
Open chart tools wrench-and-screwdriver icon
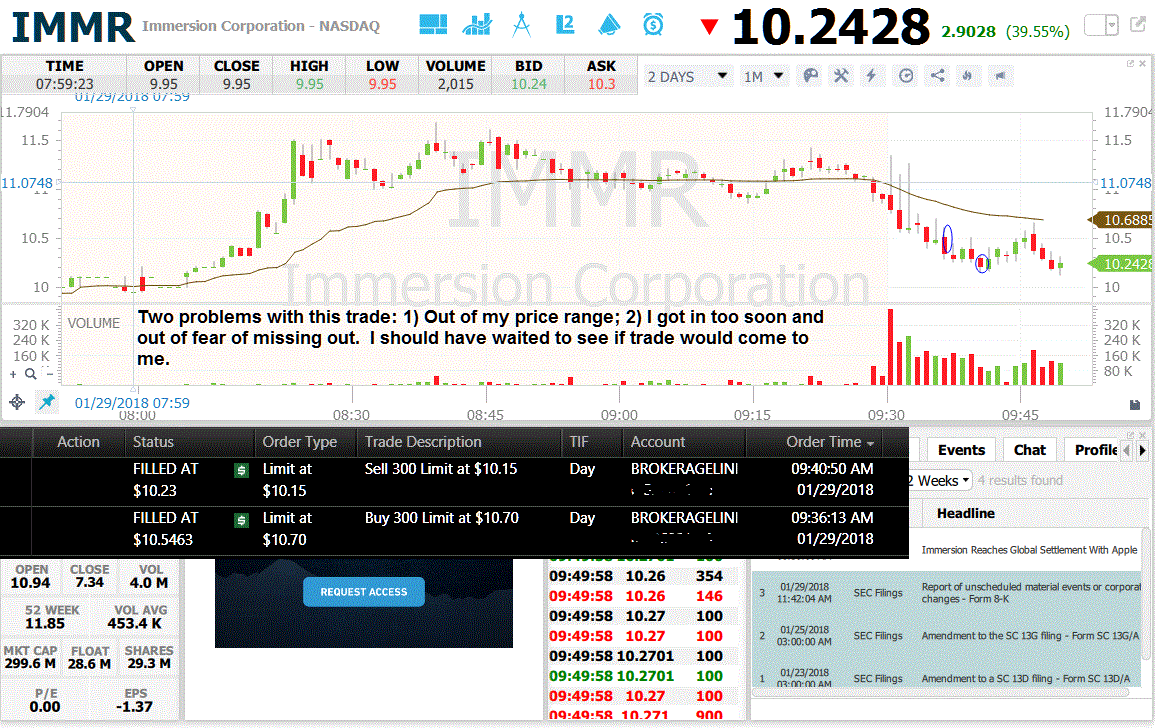click(x=840, y=75)
